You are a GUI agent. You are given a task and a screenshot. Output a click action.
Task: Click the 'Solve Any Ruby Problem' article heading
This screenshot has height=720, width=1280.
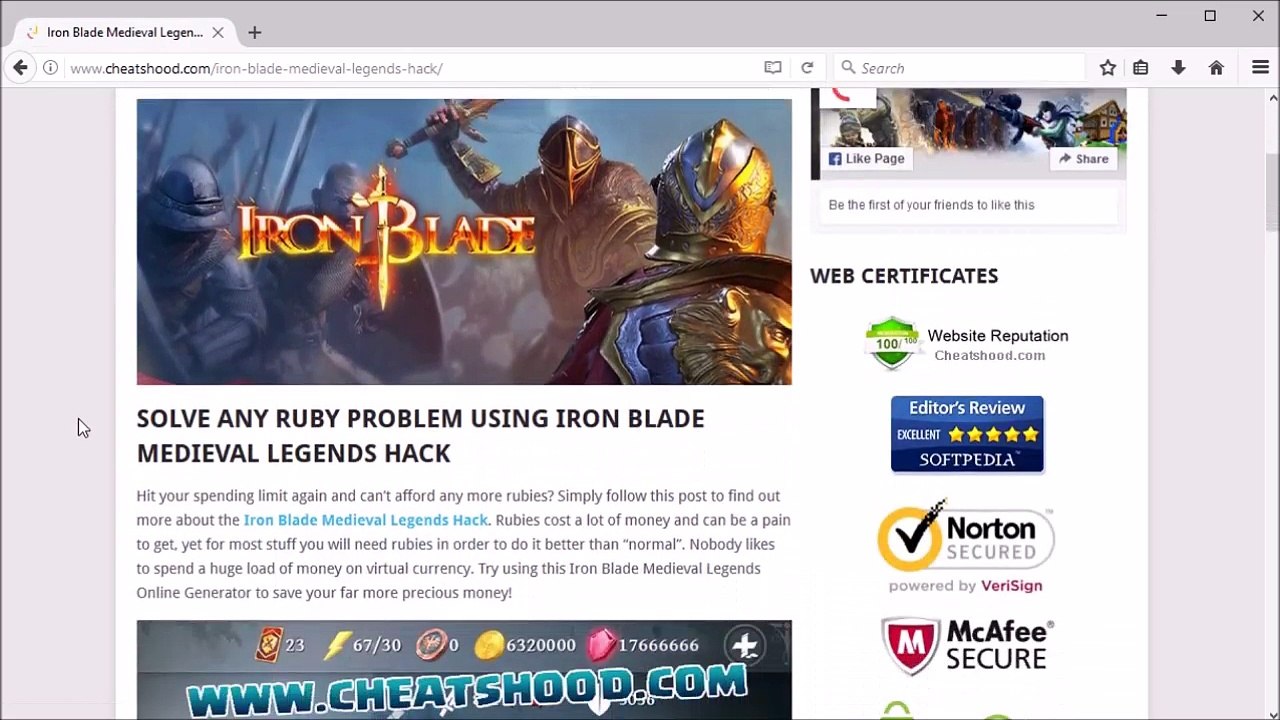pos(420,436)
